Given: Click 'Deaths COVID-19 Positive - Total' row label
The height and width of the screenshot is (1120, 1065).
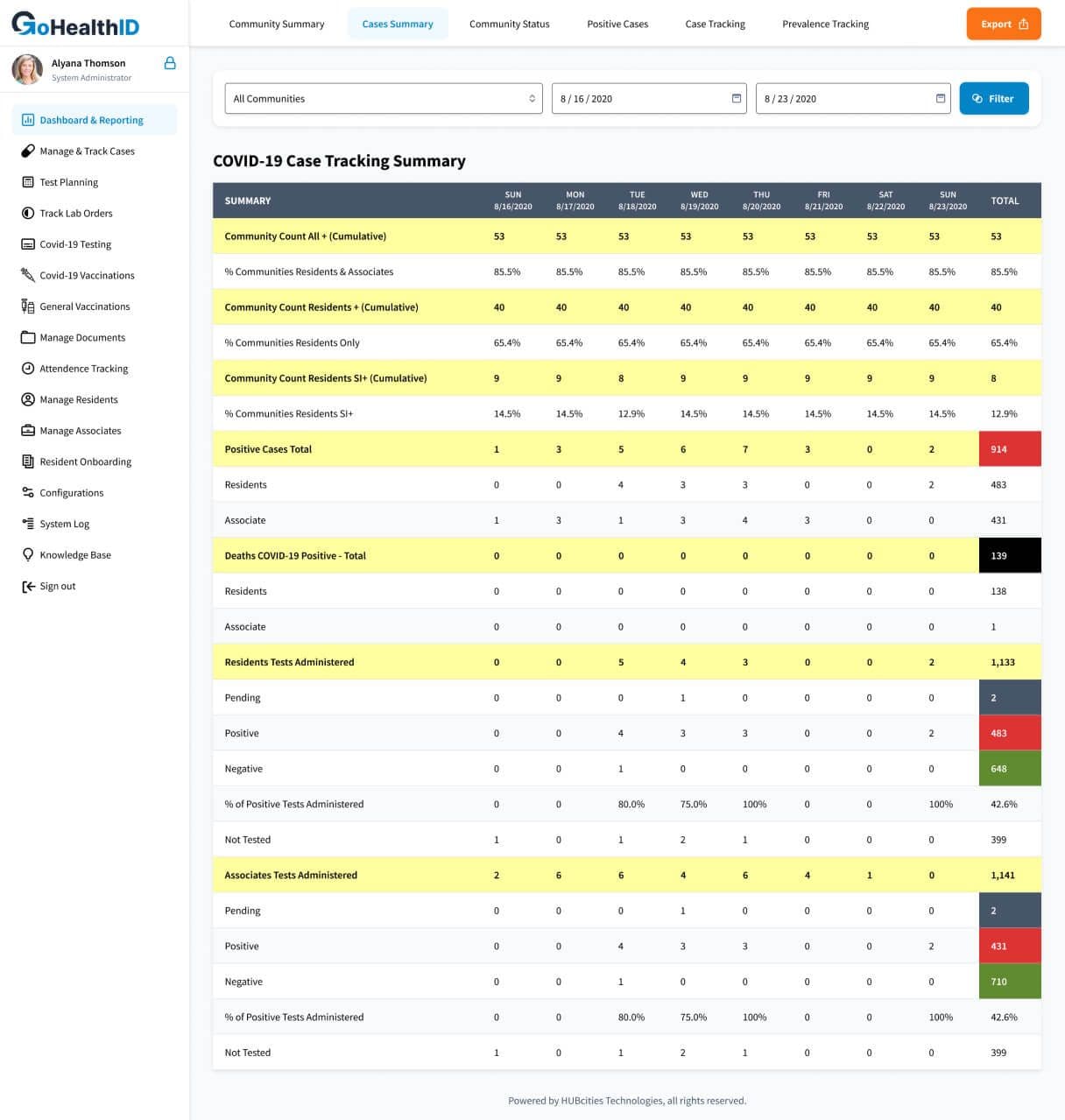Looking at the screenshot, I should [x=295, y=555].
